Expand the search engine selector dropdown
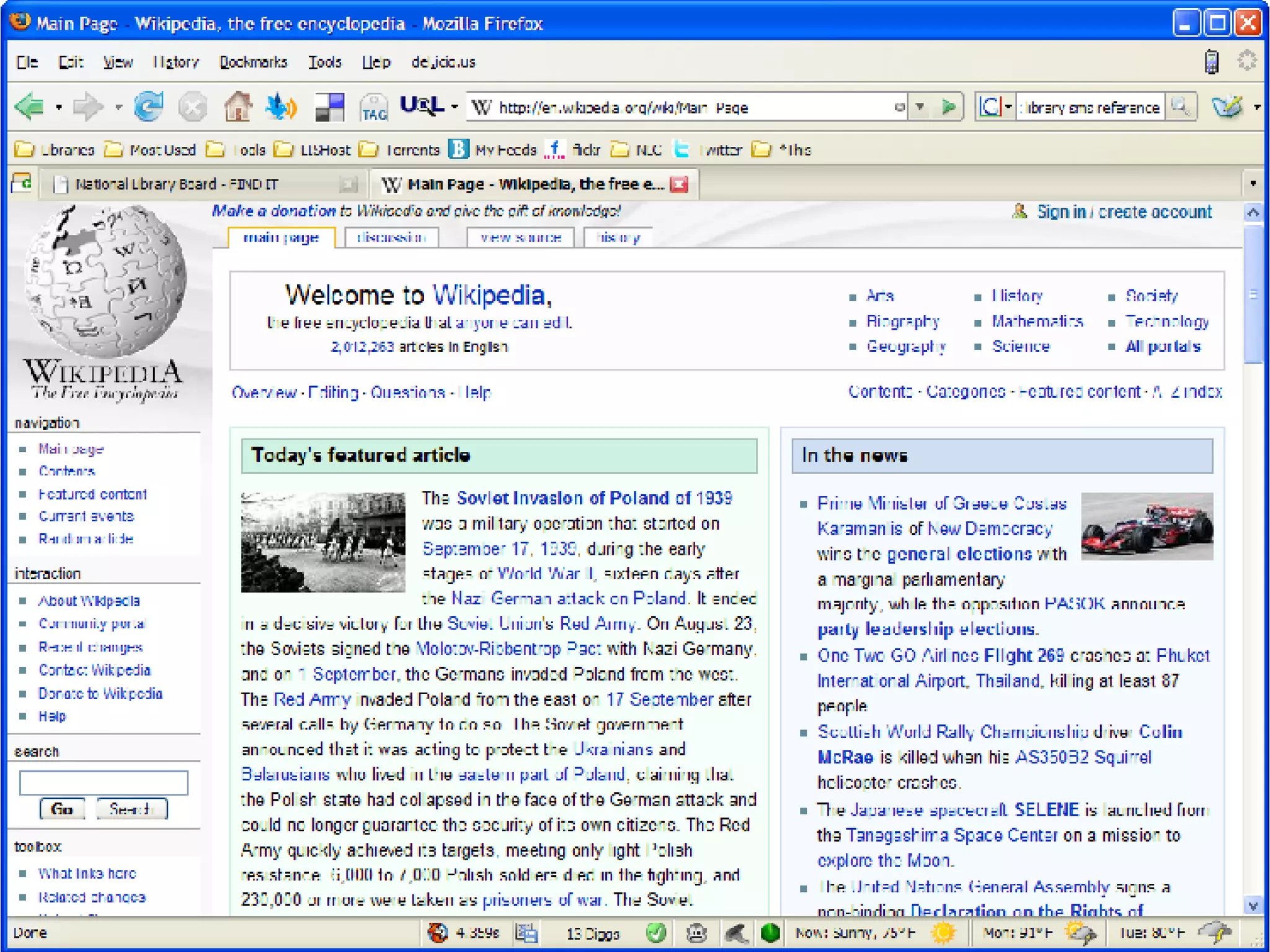 click(1009, 107)
